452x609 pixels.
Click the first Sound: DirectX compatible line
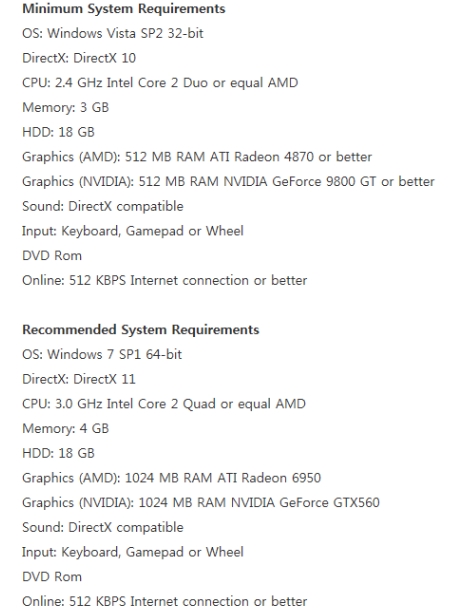point(103,206)
